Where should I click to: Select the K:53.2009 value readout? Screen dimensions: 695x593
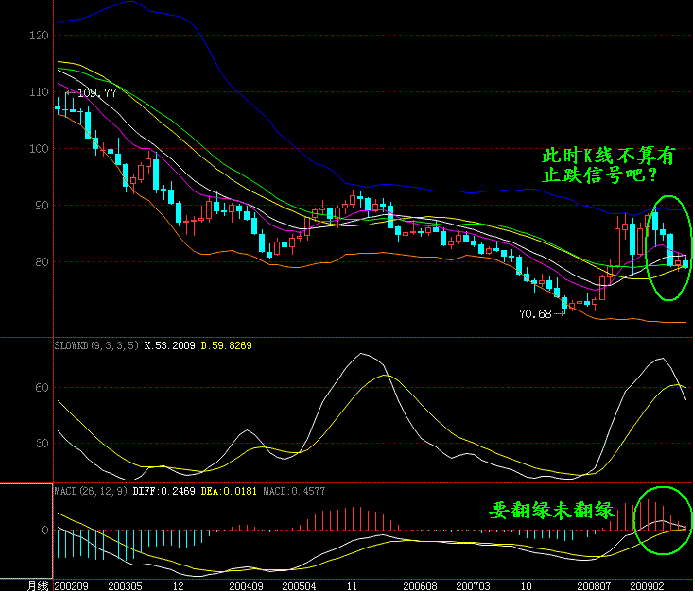pos(170,346)
